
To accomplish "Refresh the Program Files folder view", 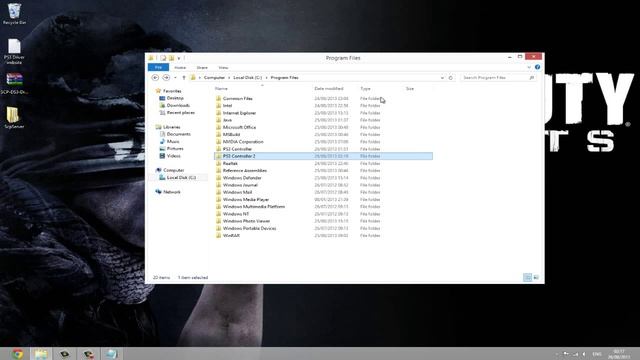I will click(451, 78).
